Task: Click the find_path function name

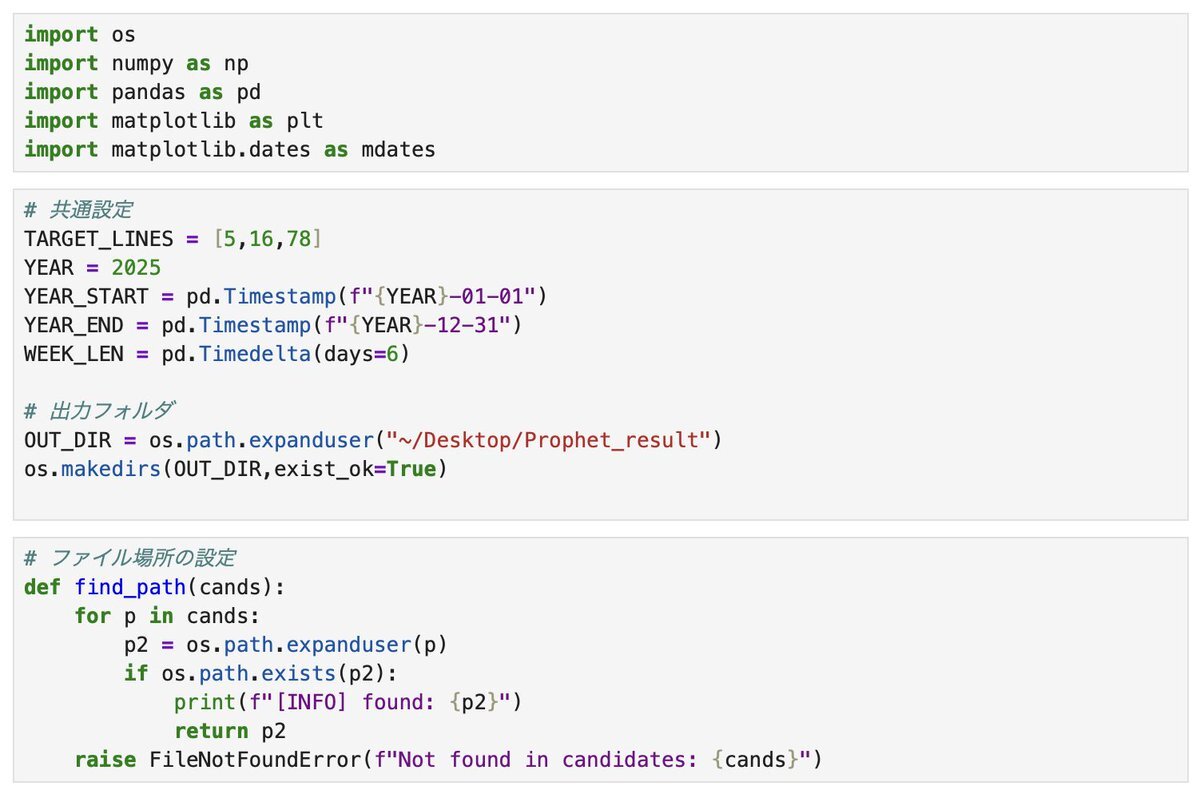Action: click(x=144, y=586)
